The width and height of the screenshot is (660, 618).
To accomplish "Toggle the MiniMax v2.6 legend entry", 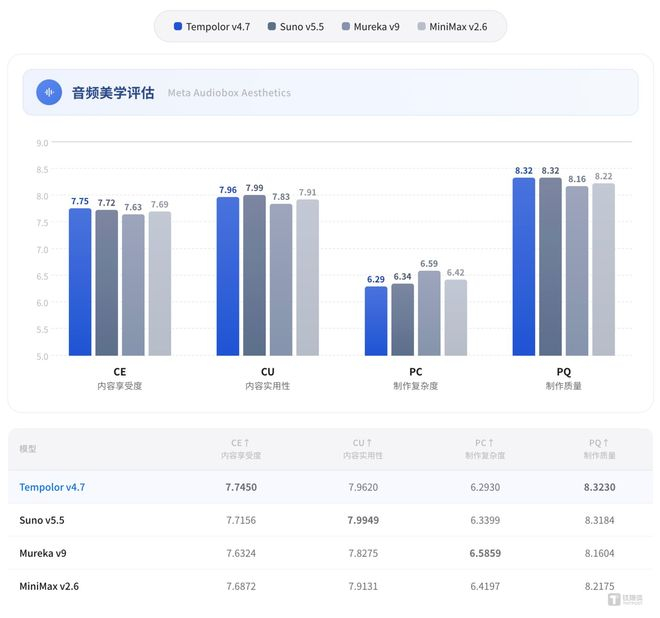I will coord(452,27).
